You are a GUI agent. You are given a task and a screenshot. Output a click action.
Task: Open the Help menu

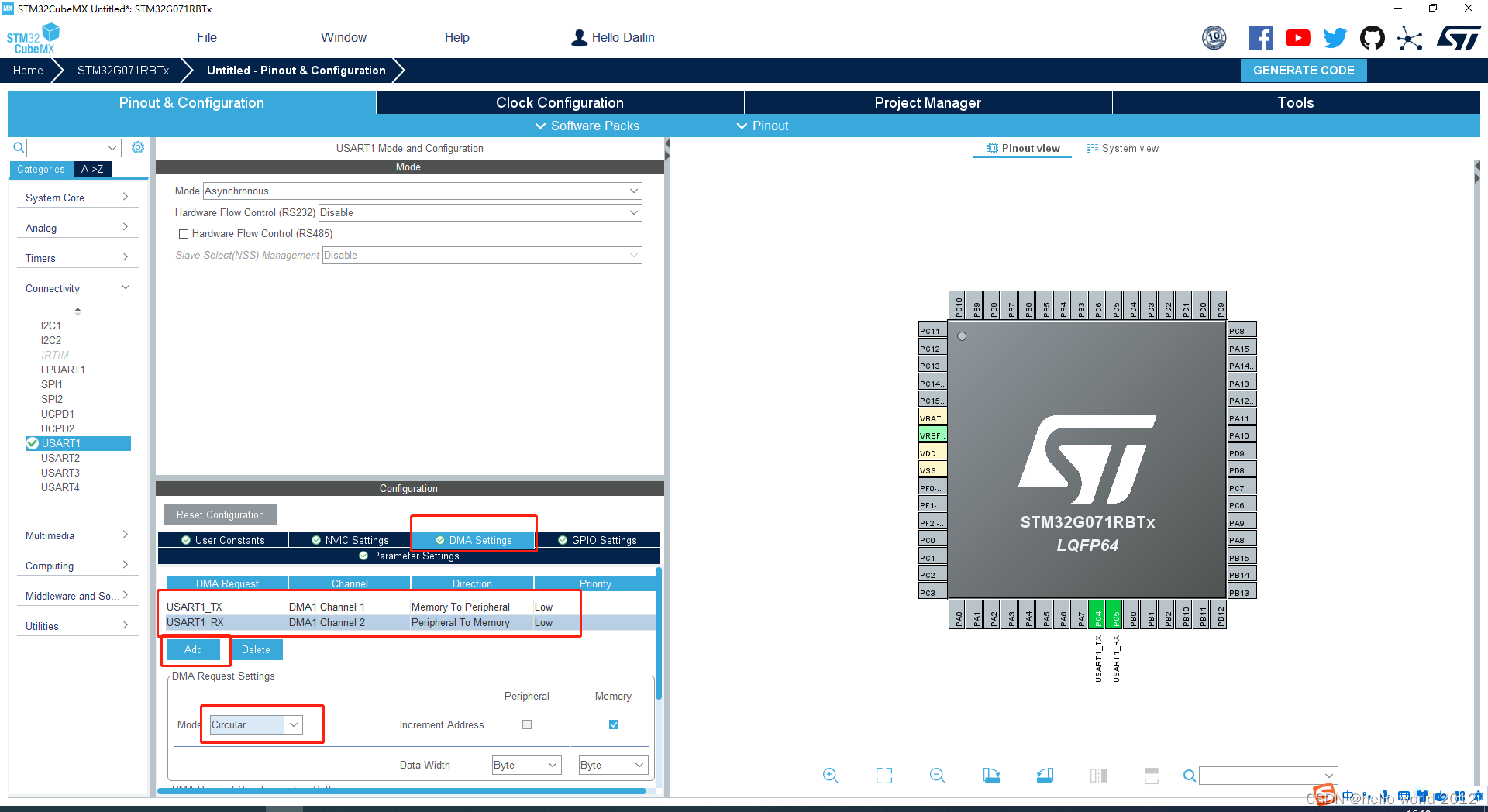[x=456, y=37]
